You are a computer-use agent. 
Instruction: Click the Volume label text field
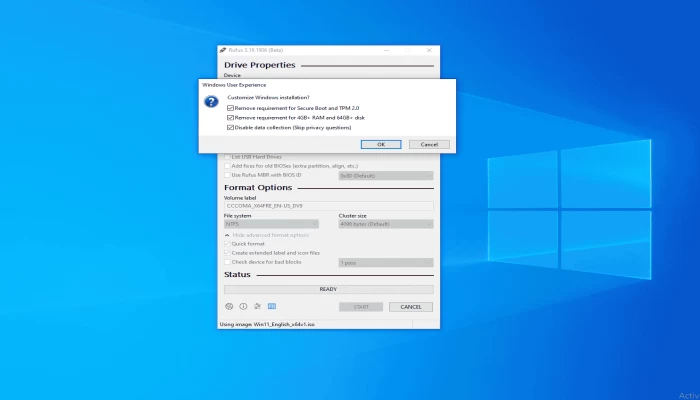[329, 206]
